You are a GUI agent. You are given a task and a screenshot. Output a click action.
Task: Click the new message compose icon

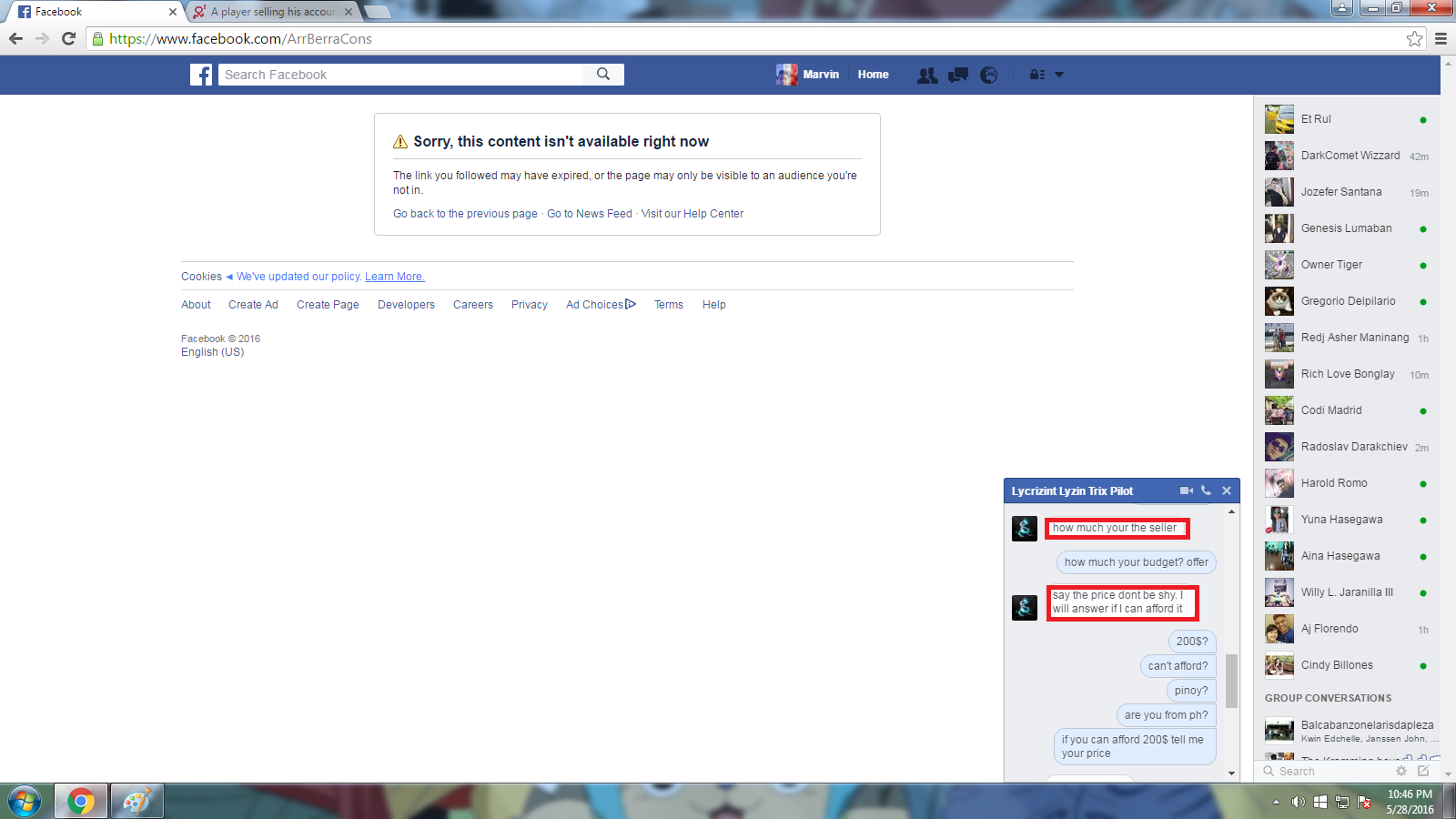click(x=1423, y=771)
